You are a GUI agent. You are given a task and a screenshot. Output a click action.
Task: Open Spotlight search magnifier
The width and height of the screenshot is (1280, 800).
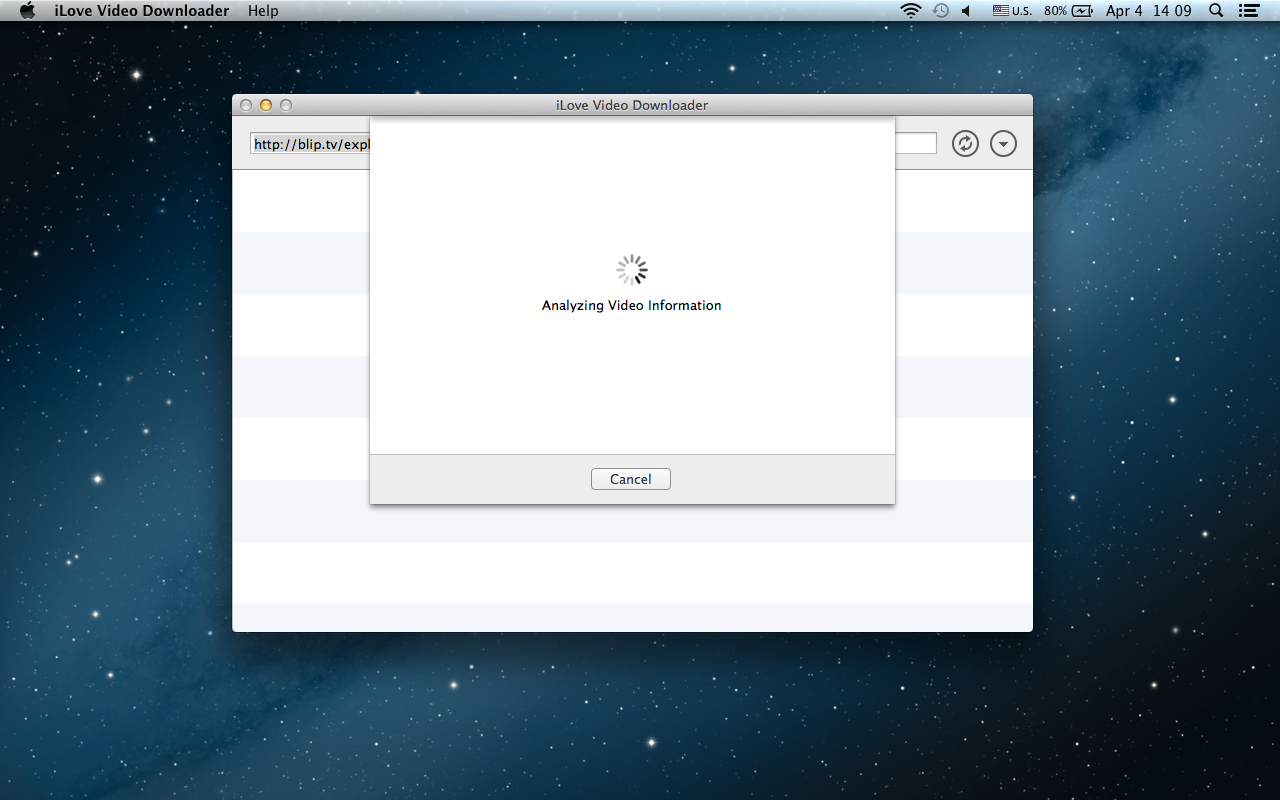click(1216, 11)
